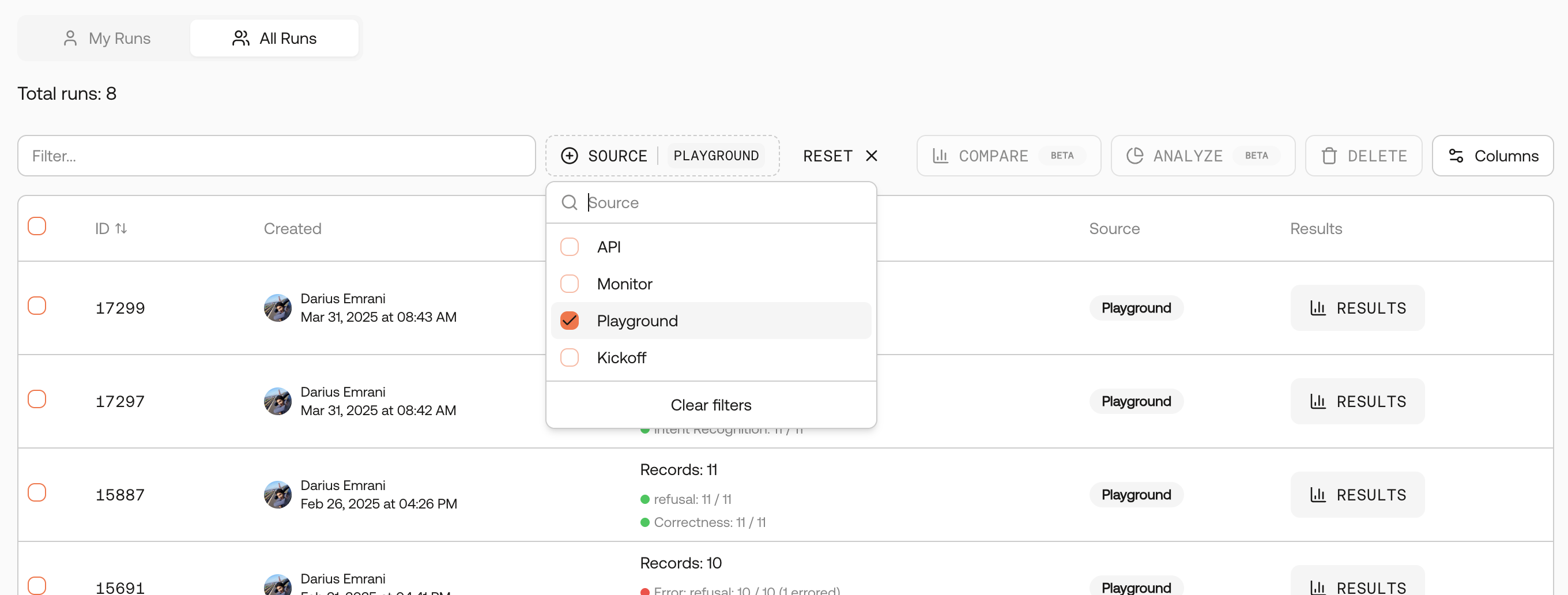The image size is (1568, 595).
Task: Click 'Records: 11' on run 15887
Action: point(679,469)
